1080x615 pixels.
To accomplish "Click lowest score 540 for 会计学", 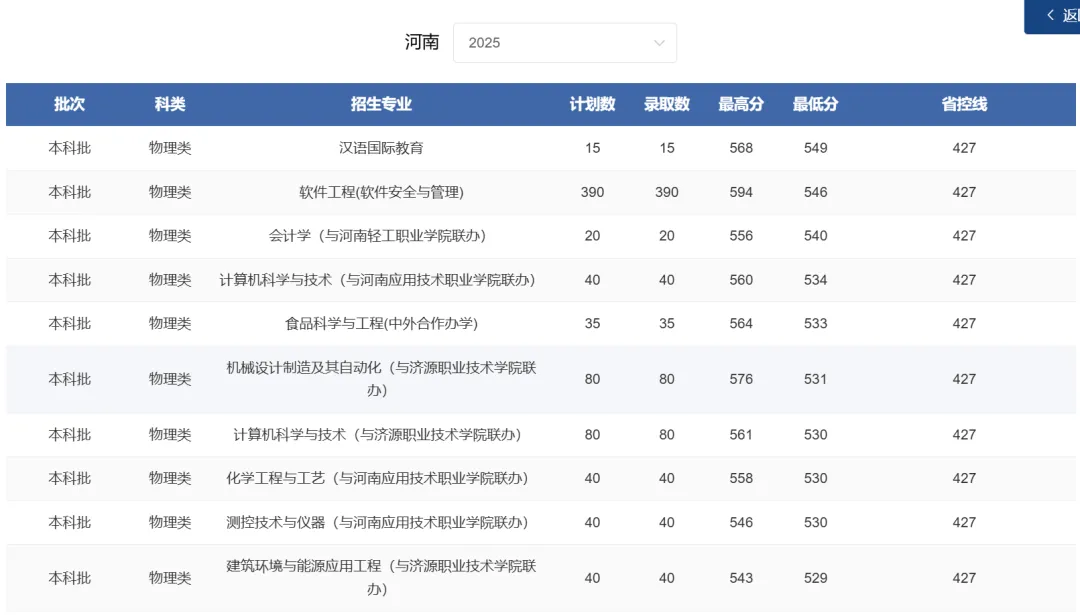I will coord(816,236).
